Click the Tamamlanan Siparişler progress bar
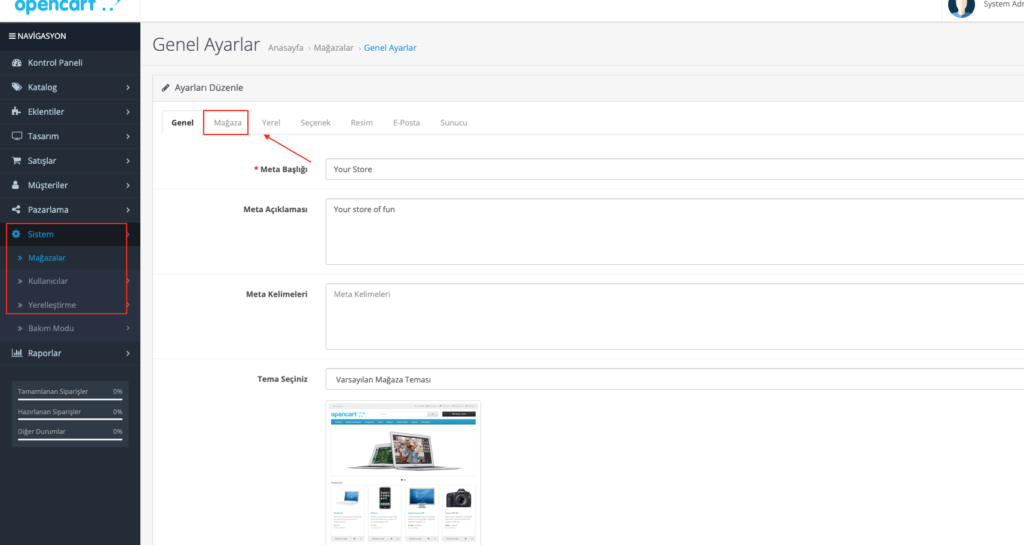The width and height of the screenshot is (1024, 545). coord(70,399)
